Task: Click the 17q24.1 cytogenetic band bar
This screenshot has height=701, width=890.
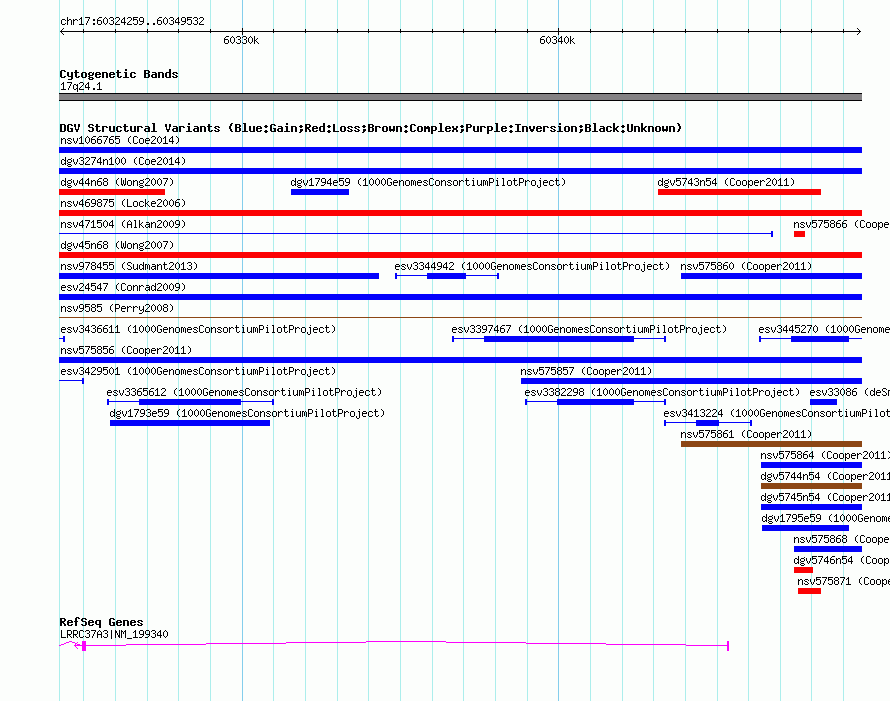Action: (x=460, y=97)
